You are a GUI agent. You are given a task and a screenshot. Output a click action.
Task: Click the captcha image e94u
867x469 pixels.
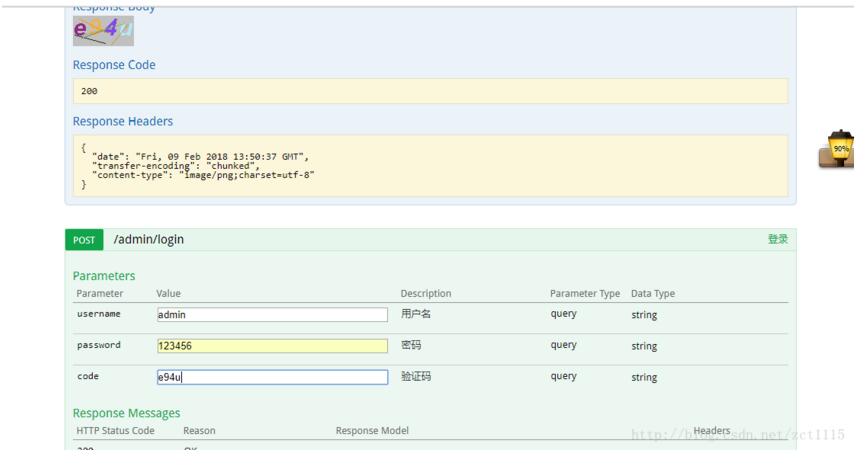tap(103, 30)
